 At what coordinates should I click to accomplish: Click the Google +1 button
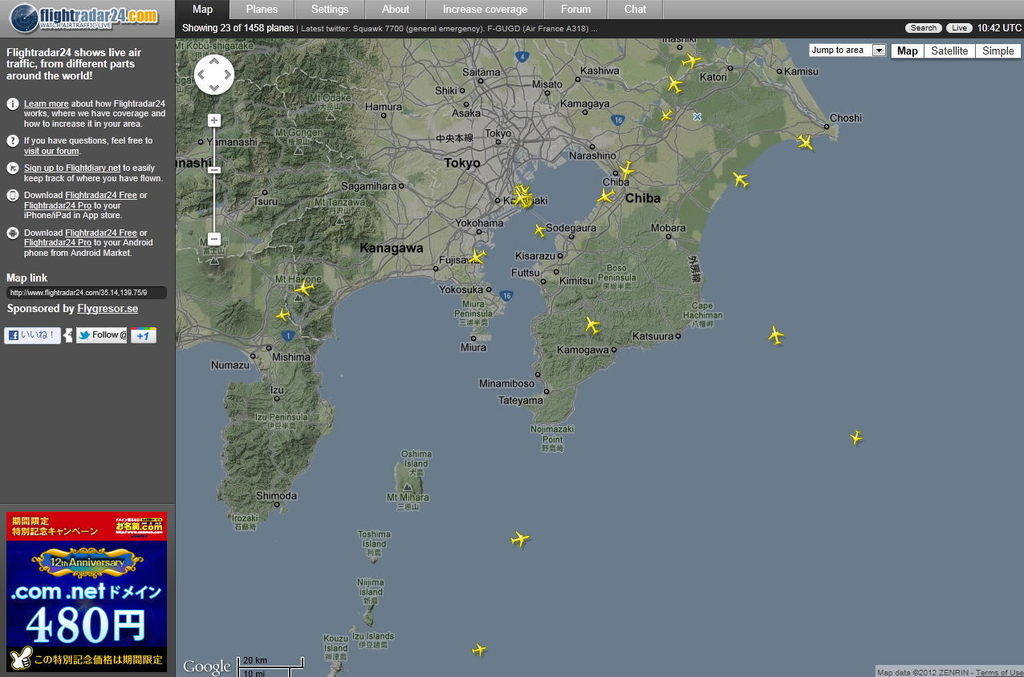[143, 335]
